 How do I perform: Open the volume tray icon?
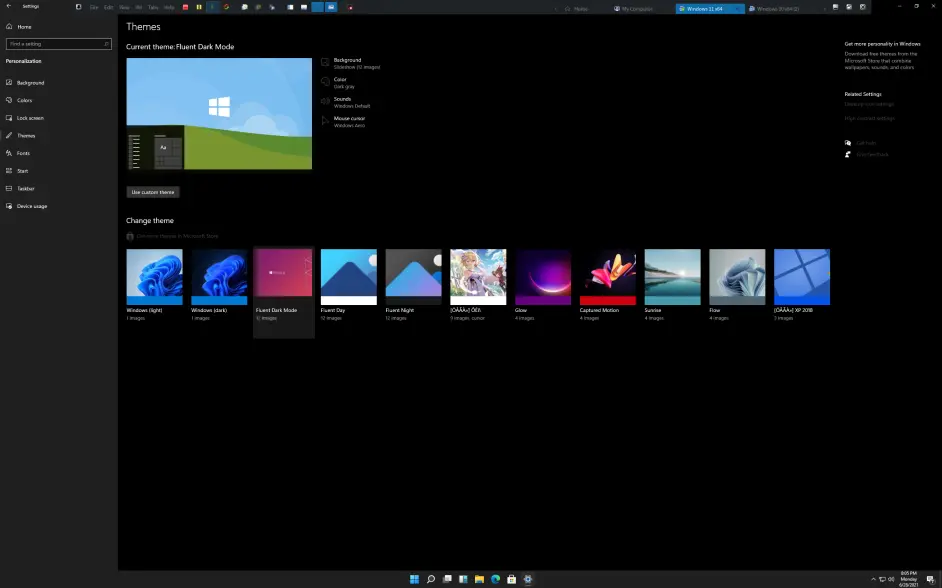coord(891,580)
